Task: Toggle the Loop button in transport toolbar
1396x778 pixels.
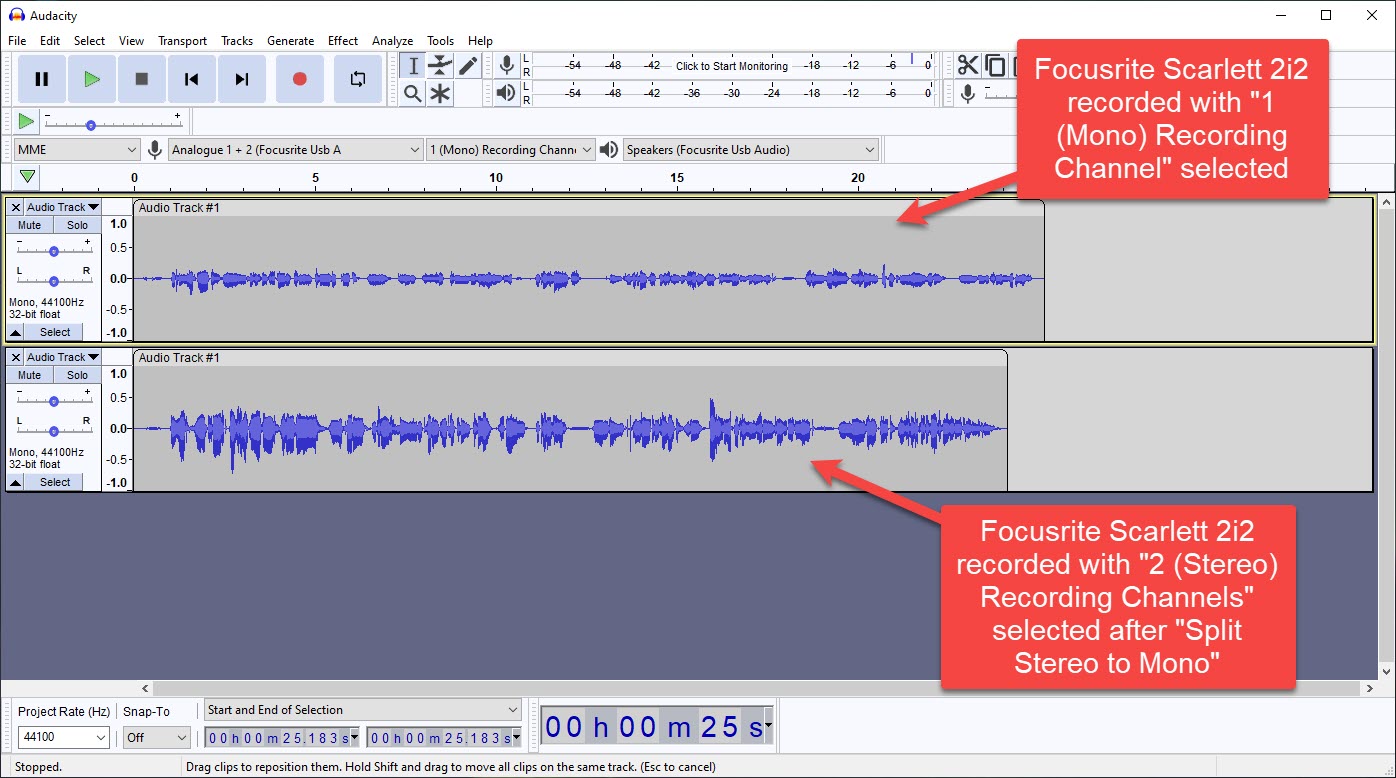Action: point(357,79)
